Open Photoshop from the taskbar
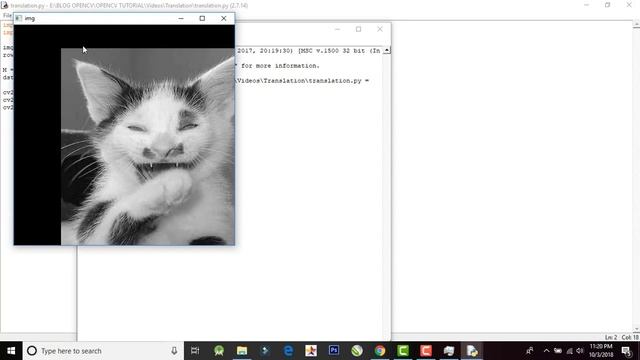The height and width of the screenshot is (360, 640). pos(334,351)
